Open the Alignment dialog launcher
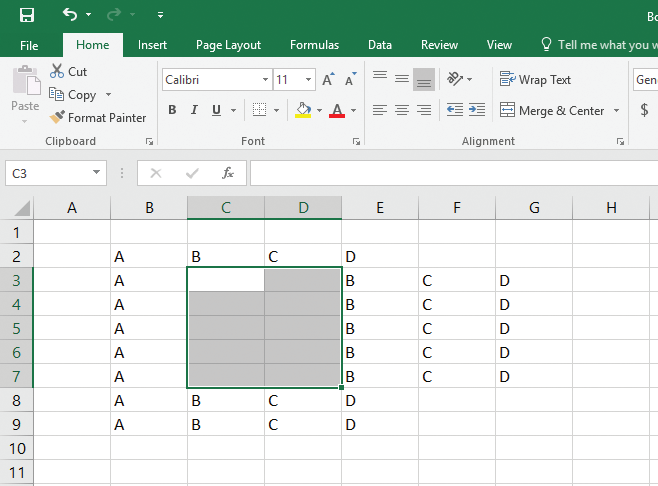 [620, 141]
